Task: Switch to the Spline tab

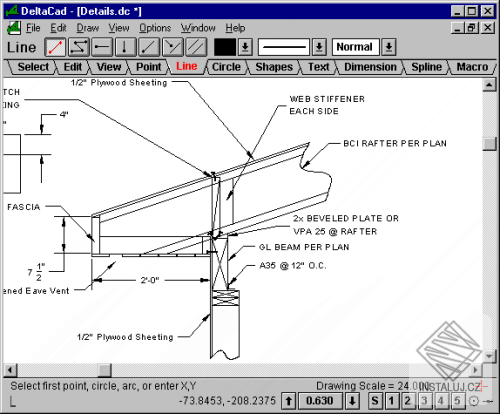Action: coord(426,67)
